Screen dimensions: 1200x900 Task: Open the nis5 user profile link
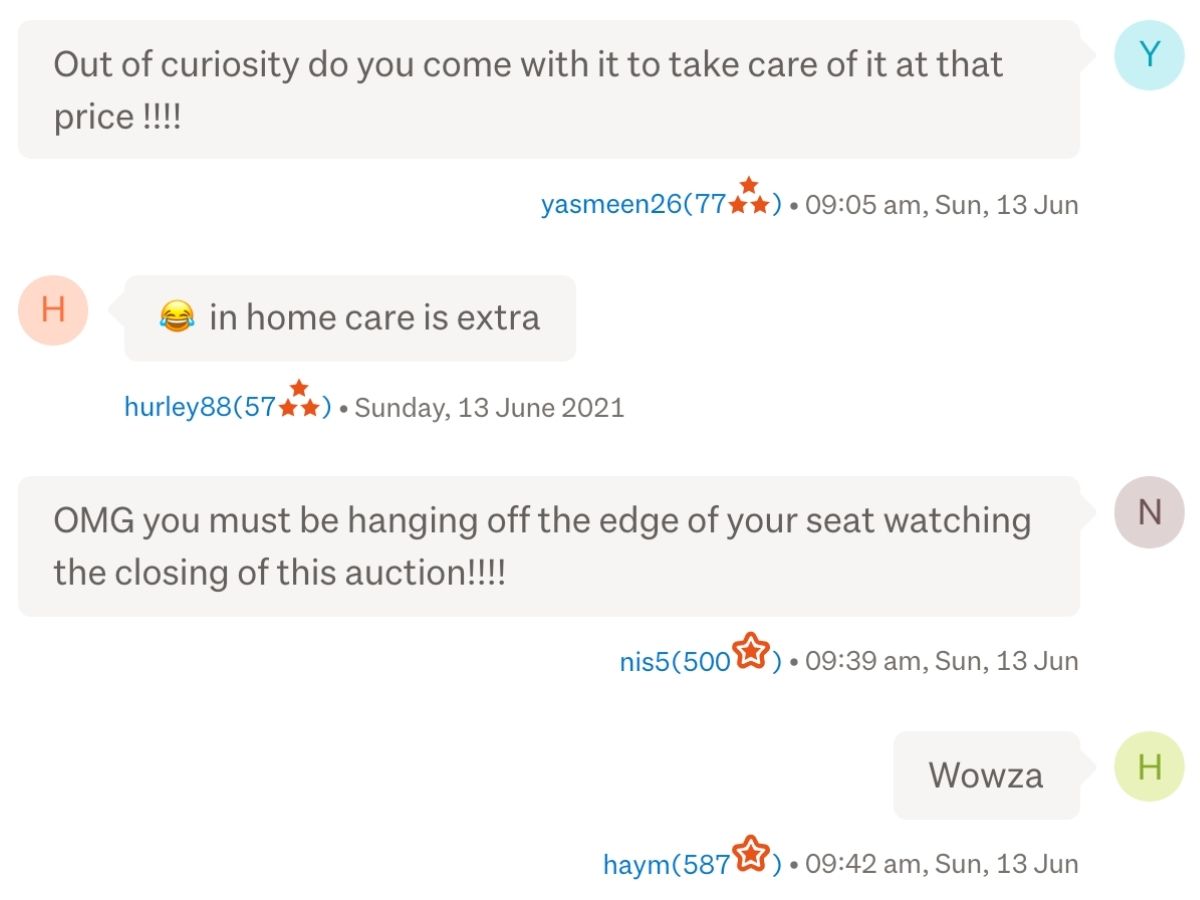(700, 661)
